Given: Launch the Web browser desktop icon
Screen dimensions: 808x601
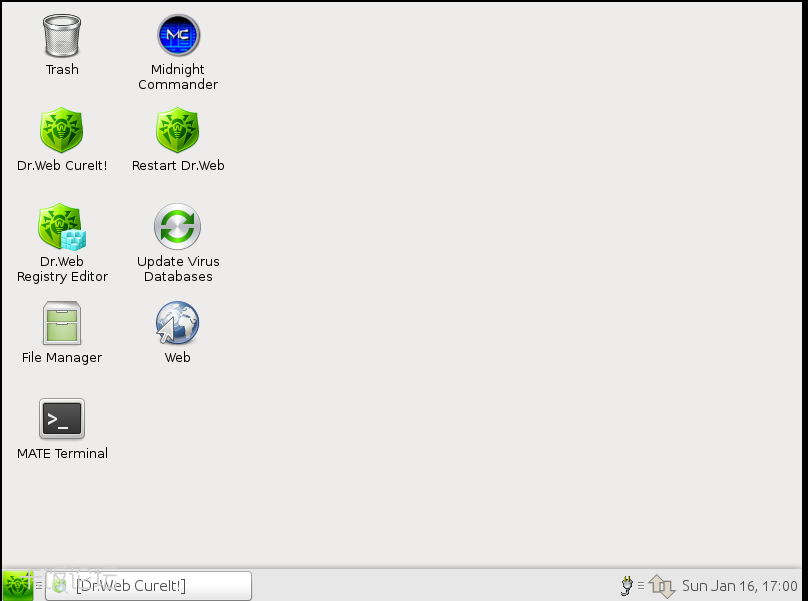Looking at the screenshot, I should pyautogui.click(x=178, y=323).
